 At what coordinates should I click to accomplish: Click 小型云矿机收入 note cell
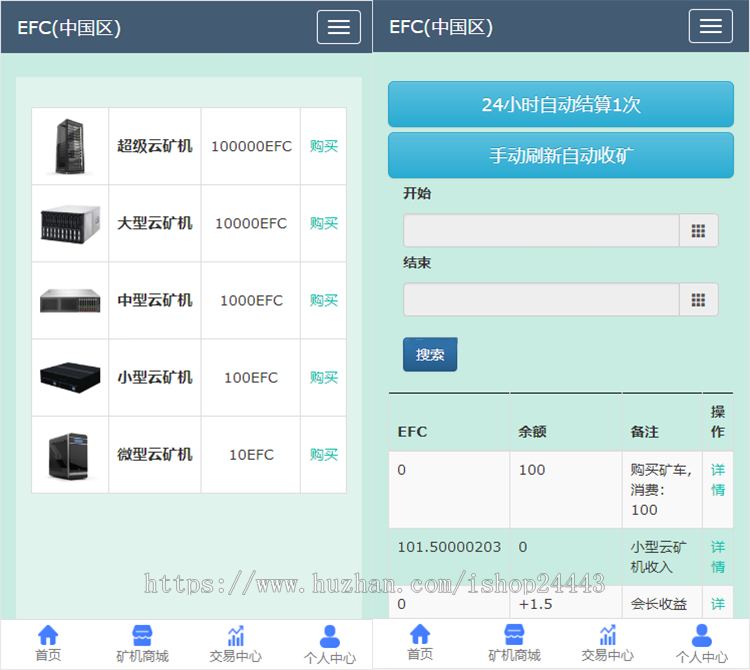pyautogui.click(x=662, y=557)
